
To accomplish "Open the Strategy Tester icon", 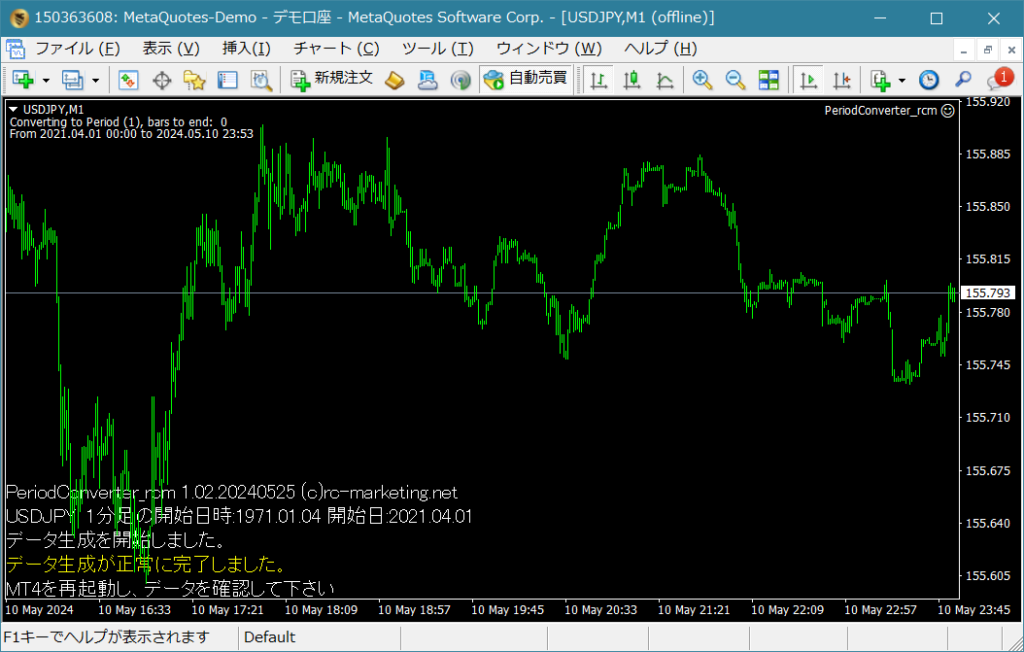I will pyautogui.click(x=261, y=80).
